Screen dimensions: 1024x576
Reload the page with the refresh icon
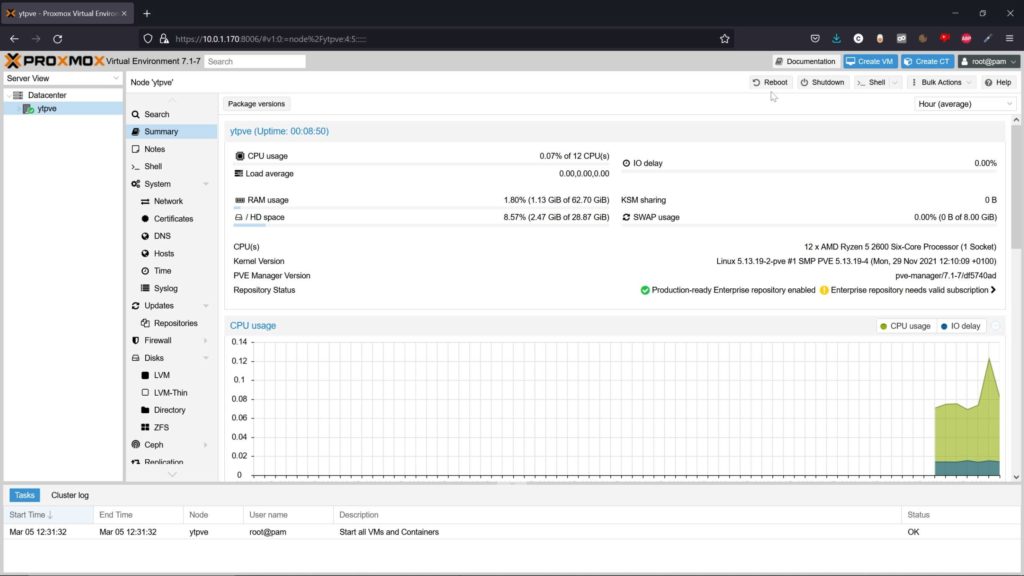click(x=57, y=39)
